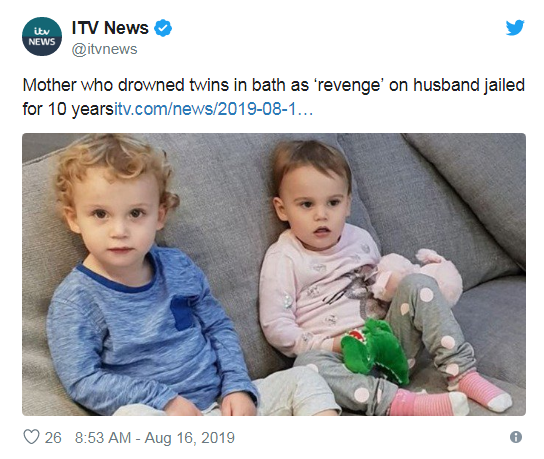Image resolution: width=544 pixels, height=459 pixels.
Task: Open the tweet's embedded photo
Action: click(x=274, y=274)
